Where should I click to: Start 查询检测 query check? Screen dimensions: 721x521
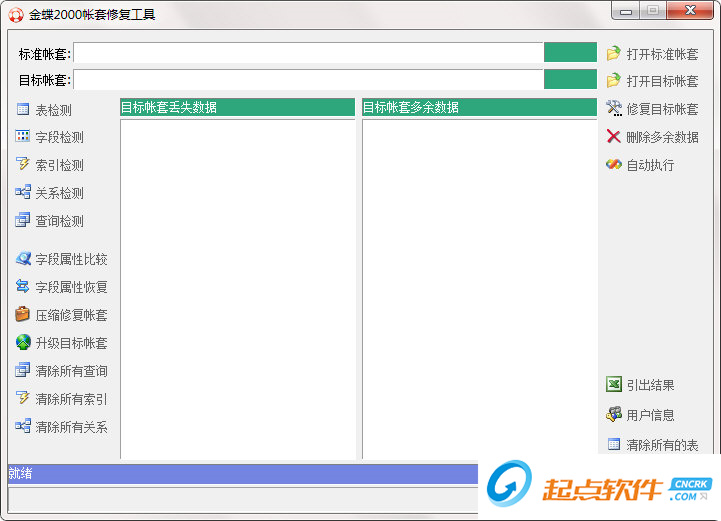point(60,221)
